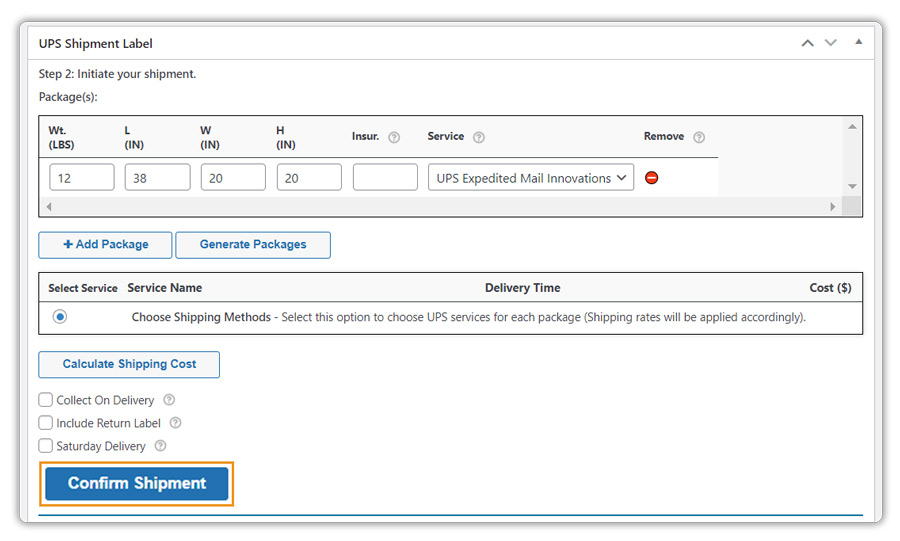Click the empty insurance input field
The image size is (900, 541).
385,178
